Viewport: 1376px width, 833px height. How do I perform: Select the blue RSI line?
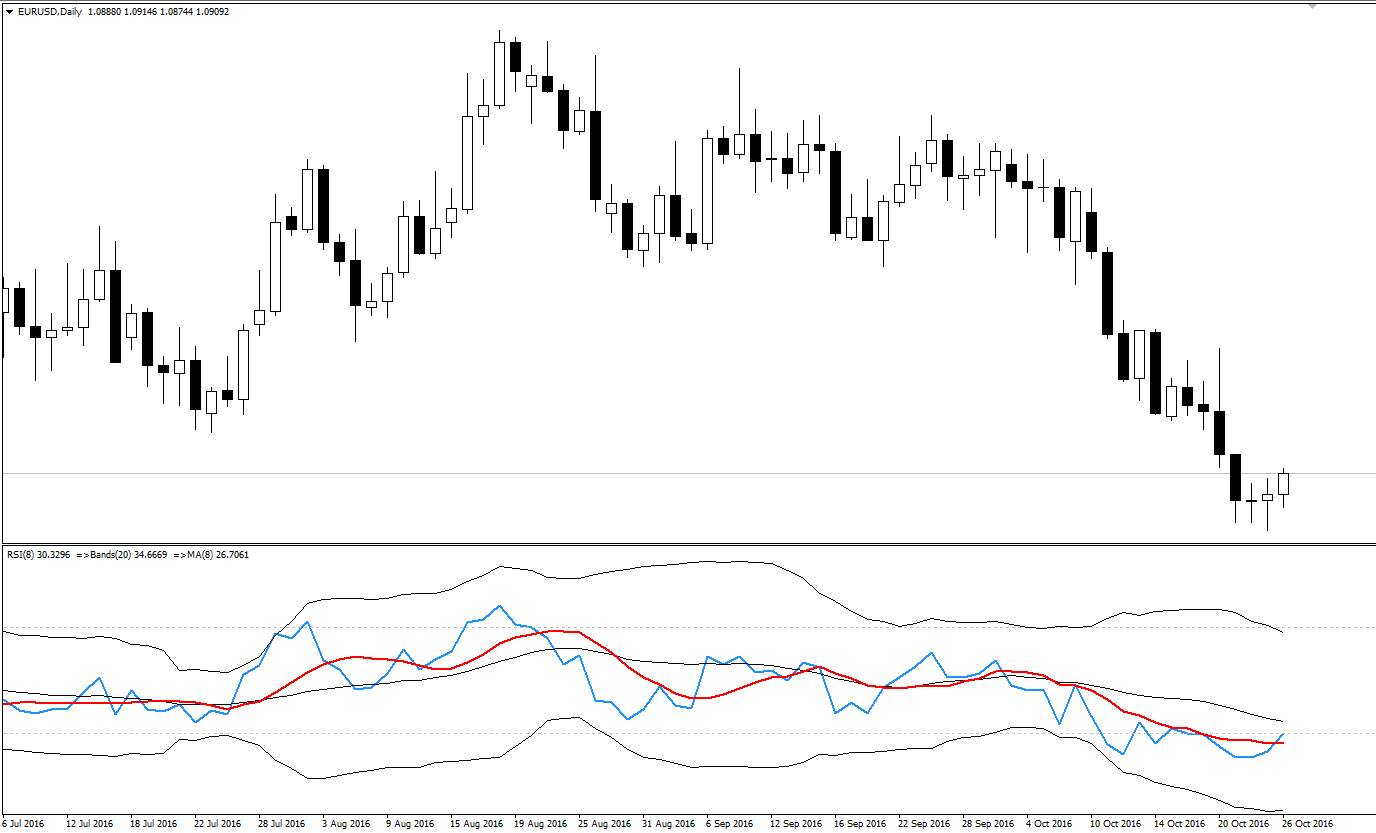point(498,606)
